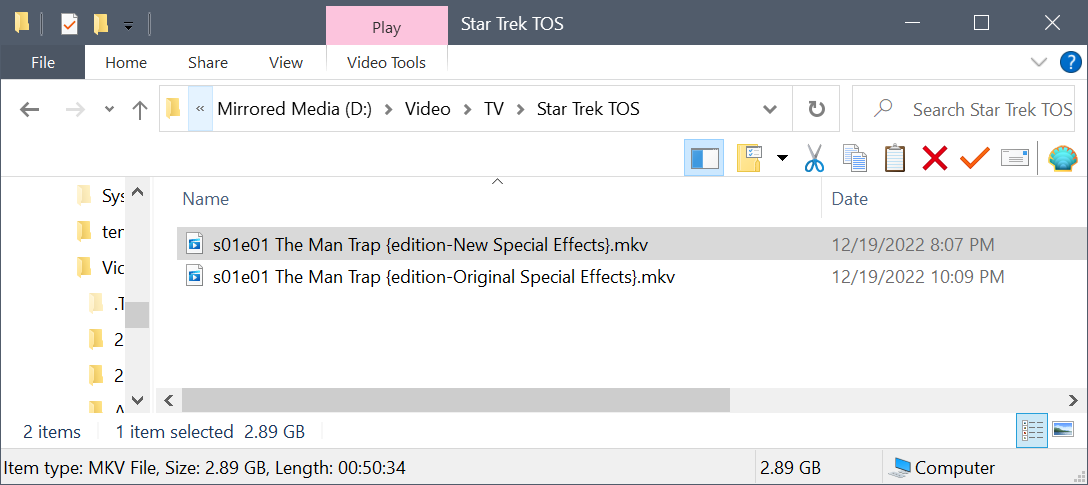Click the pink Play contextual tab

(386, 27)
